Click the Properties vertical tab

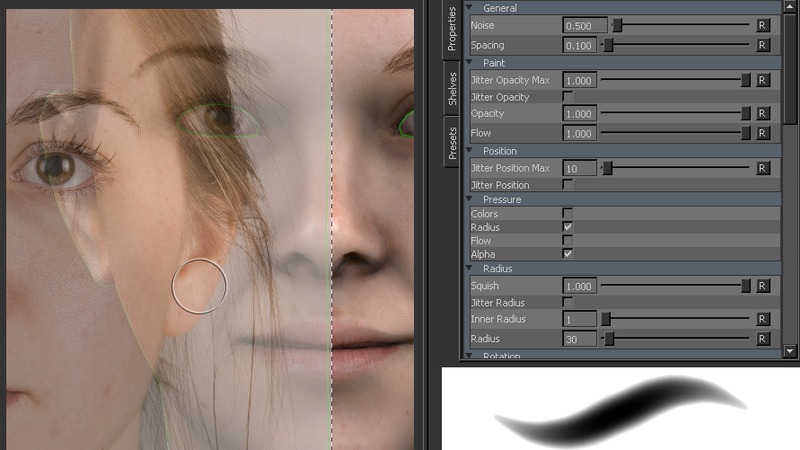452,29
